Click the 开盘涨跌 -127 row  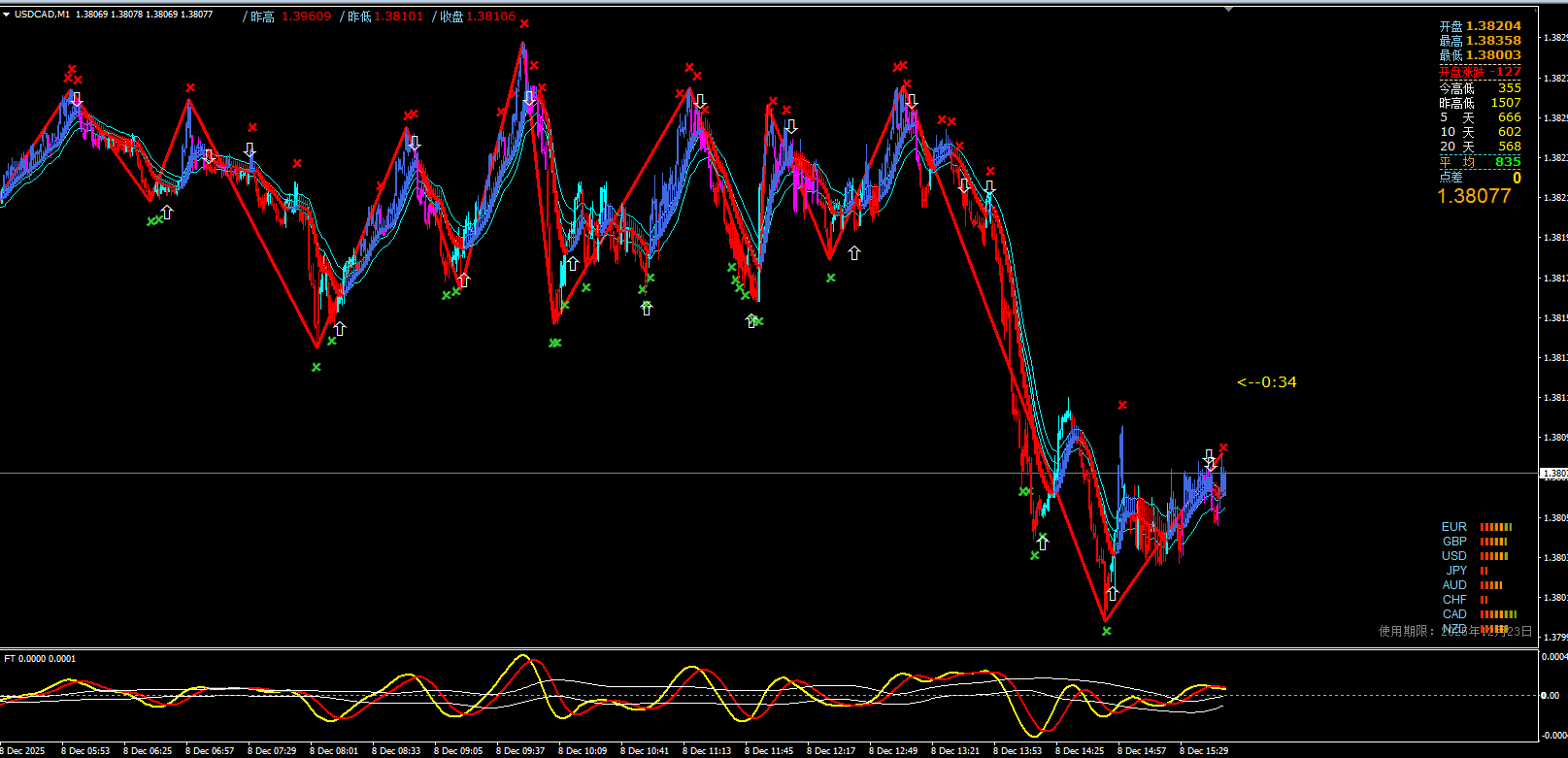[x=1480, y=72]
